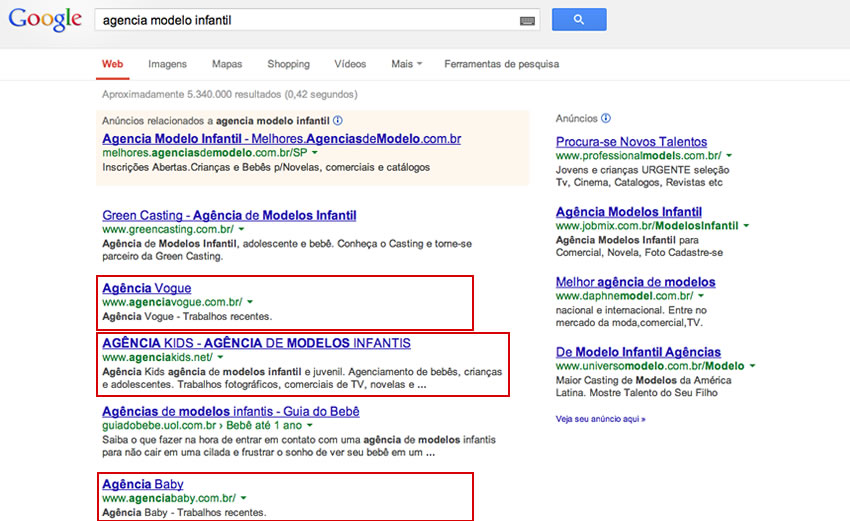
Task: Switch to the Imagens tab
Action: pos(167,64)
